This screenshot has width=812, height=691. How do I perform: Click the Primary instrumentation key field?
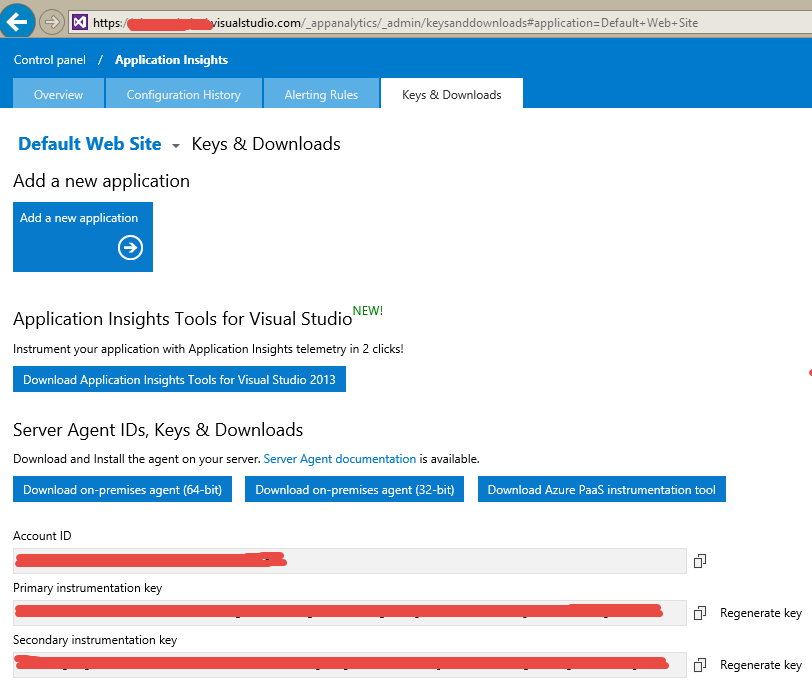[x=350, y=613]
